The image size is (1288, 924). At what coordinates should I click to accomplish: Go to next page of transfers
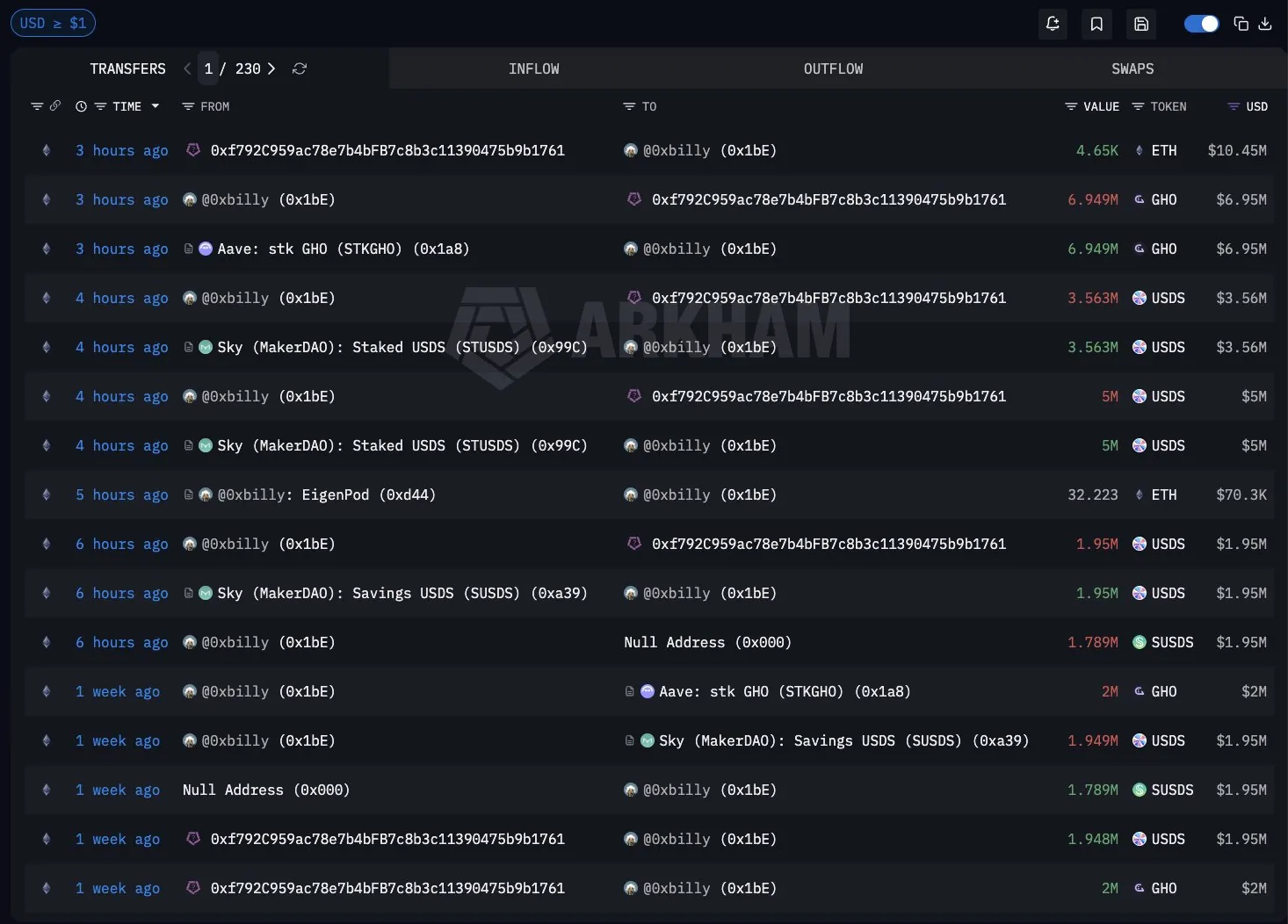click(271, 69)
